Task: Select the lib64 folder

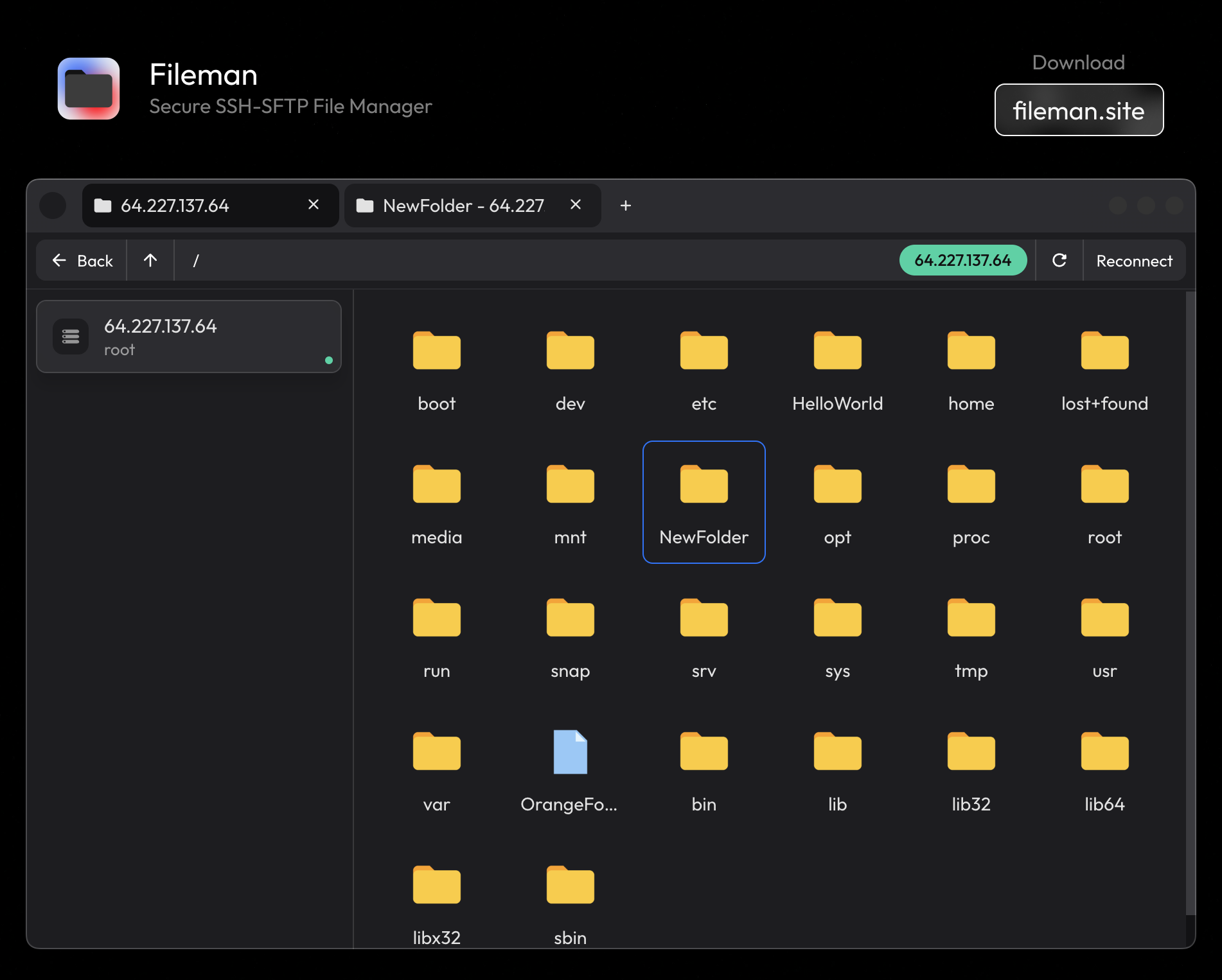Action: pyautogui.click(x=1105, y=769)
